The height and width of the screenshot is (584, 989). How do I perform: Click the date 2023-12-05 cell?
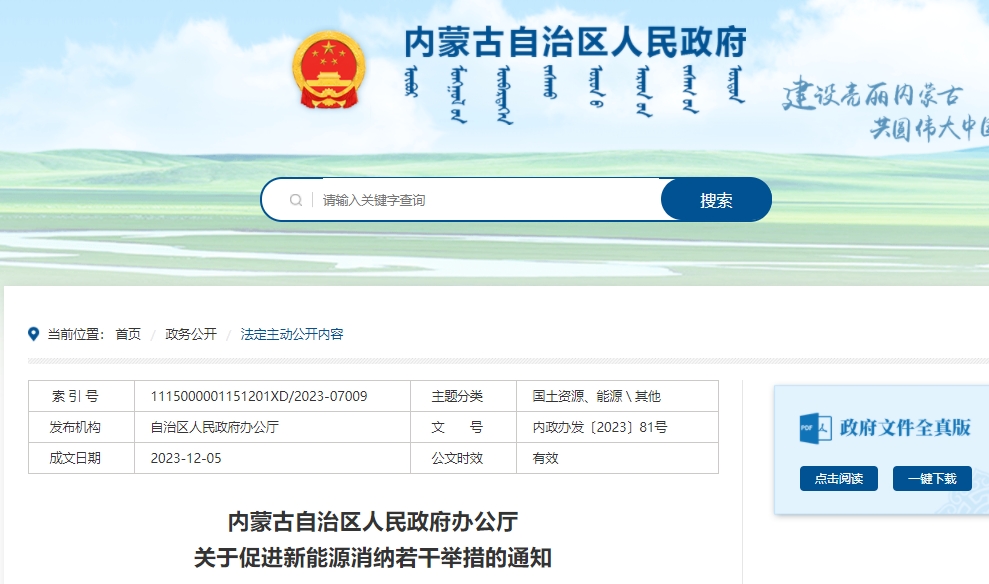[186, 458]
